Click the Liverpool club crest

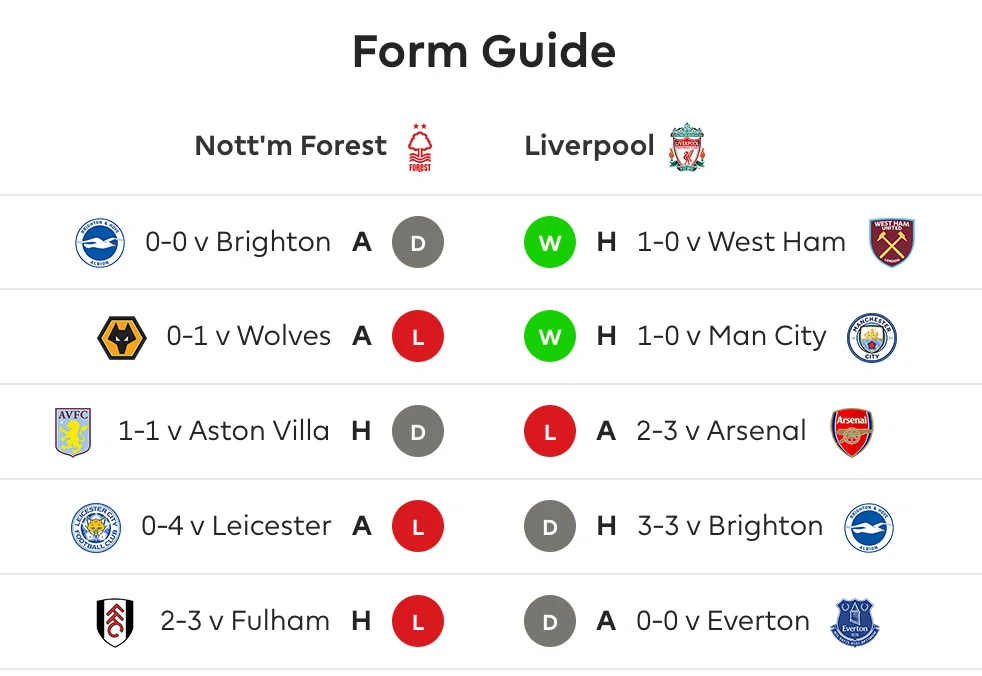tap(686, 147)
